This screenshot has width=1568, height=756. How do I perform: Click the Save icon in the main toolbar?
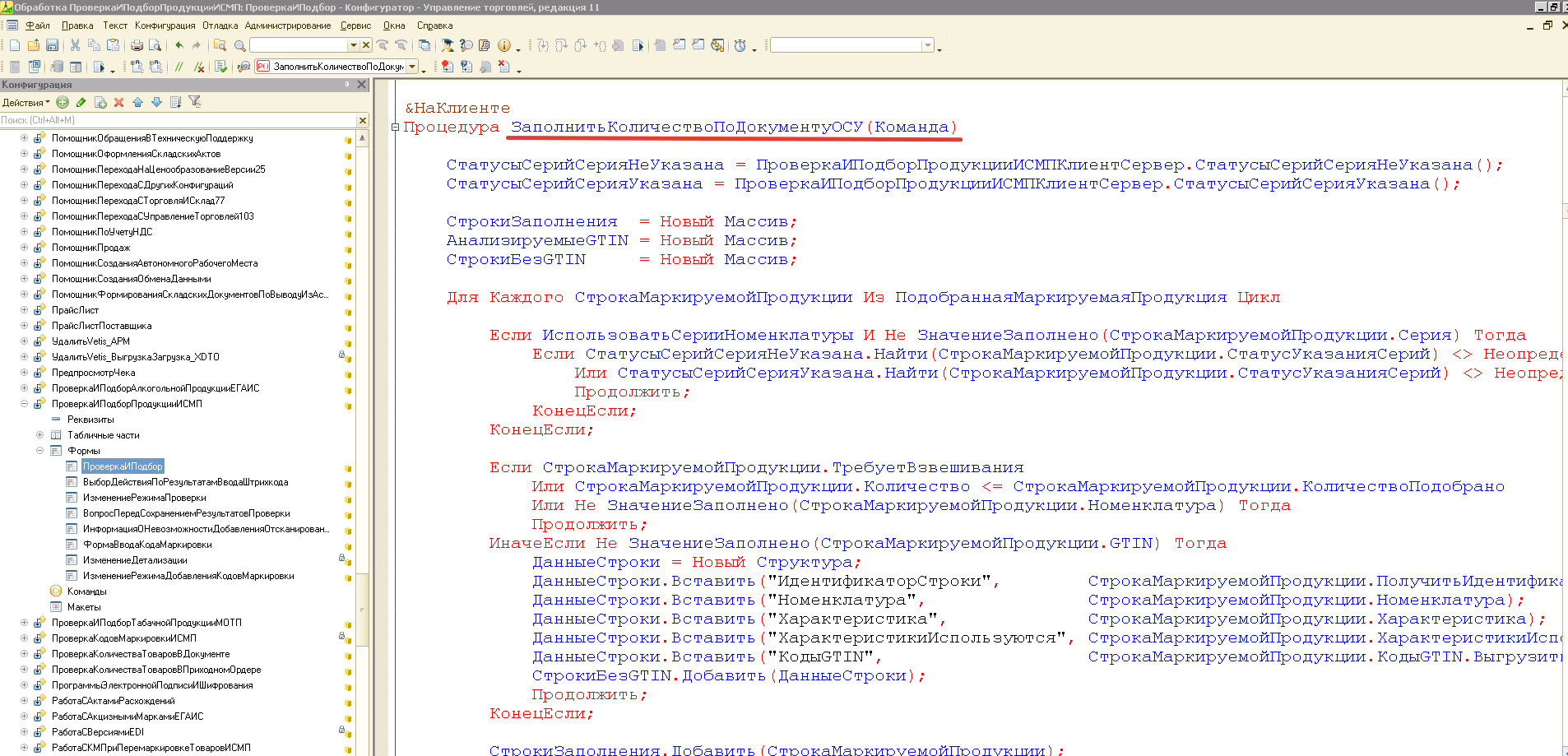tap(52, 46)
